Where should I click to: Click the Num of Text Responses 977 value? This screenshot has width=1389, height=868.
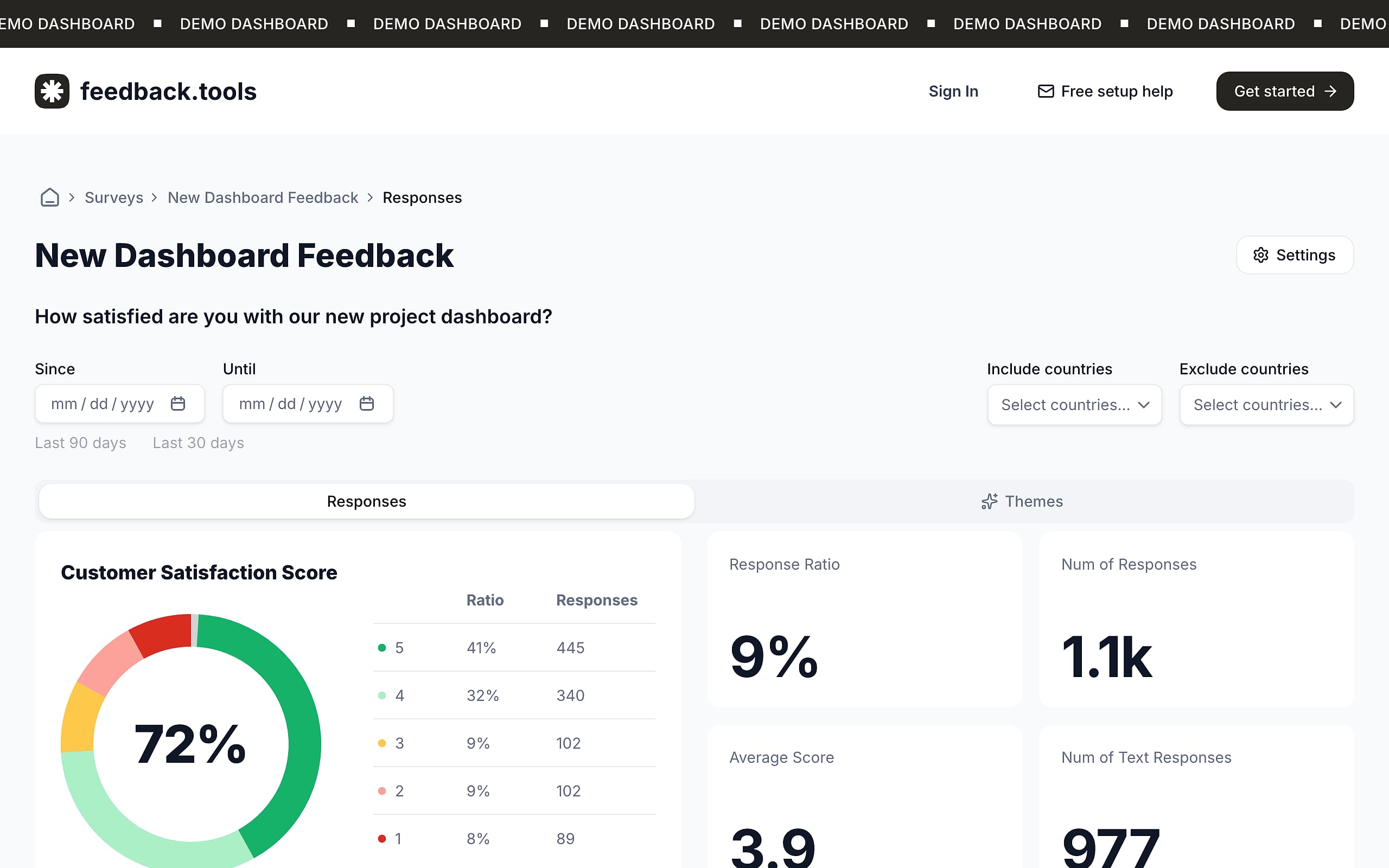click(1111, 847)
